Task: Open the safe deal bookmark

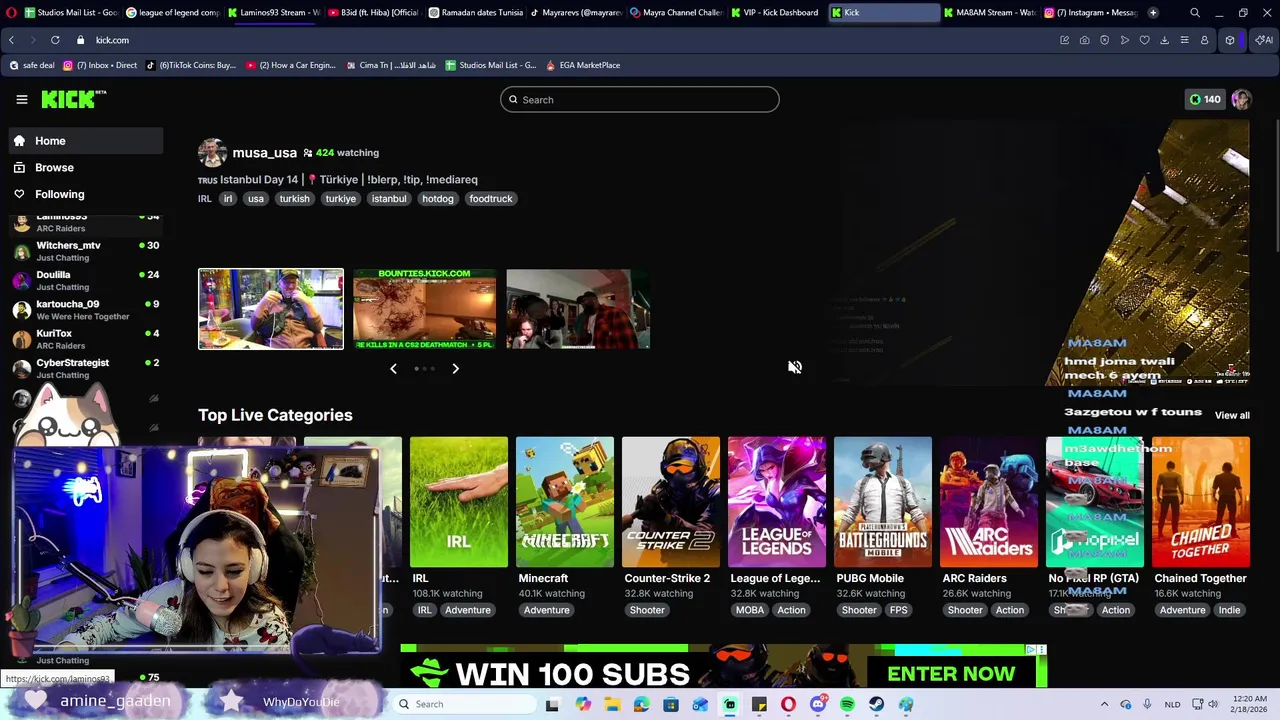Action: tap(32, 65)
